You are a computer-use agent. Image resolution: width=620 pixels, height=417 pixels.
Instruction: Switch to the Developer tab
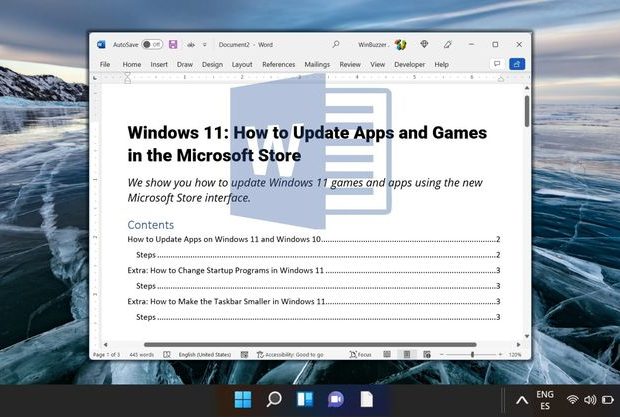click(x=409, y=64)
